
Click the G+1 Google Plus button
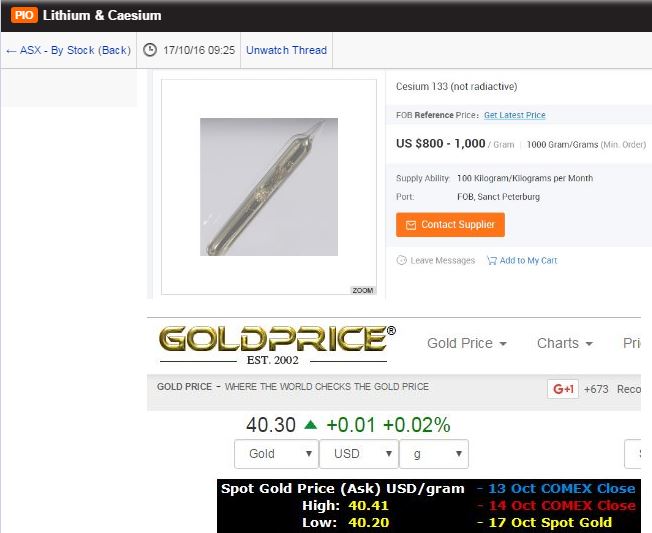(x=563, y=389)
